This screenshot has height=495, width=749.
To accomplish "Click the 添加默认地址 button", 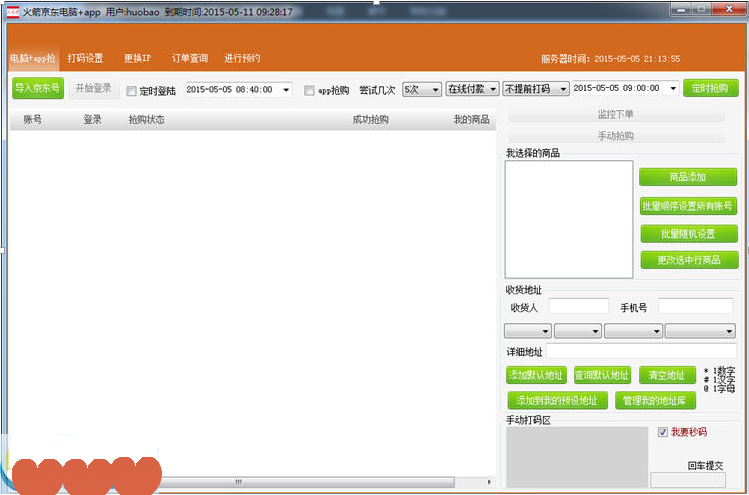I will click(536, 375).
